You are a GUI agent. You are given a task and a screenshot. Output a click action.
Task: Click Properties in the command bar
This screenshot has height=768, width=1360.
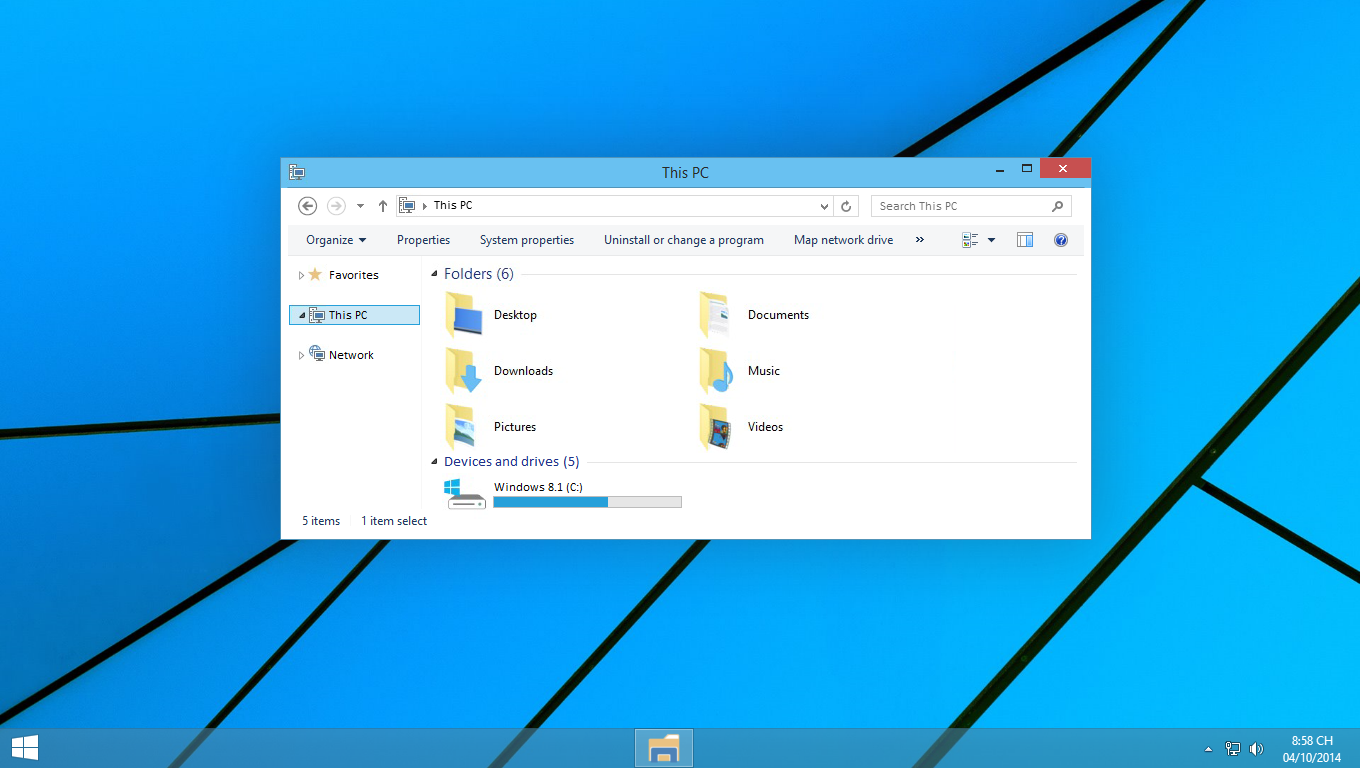coord(423,240)
